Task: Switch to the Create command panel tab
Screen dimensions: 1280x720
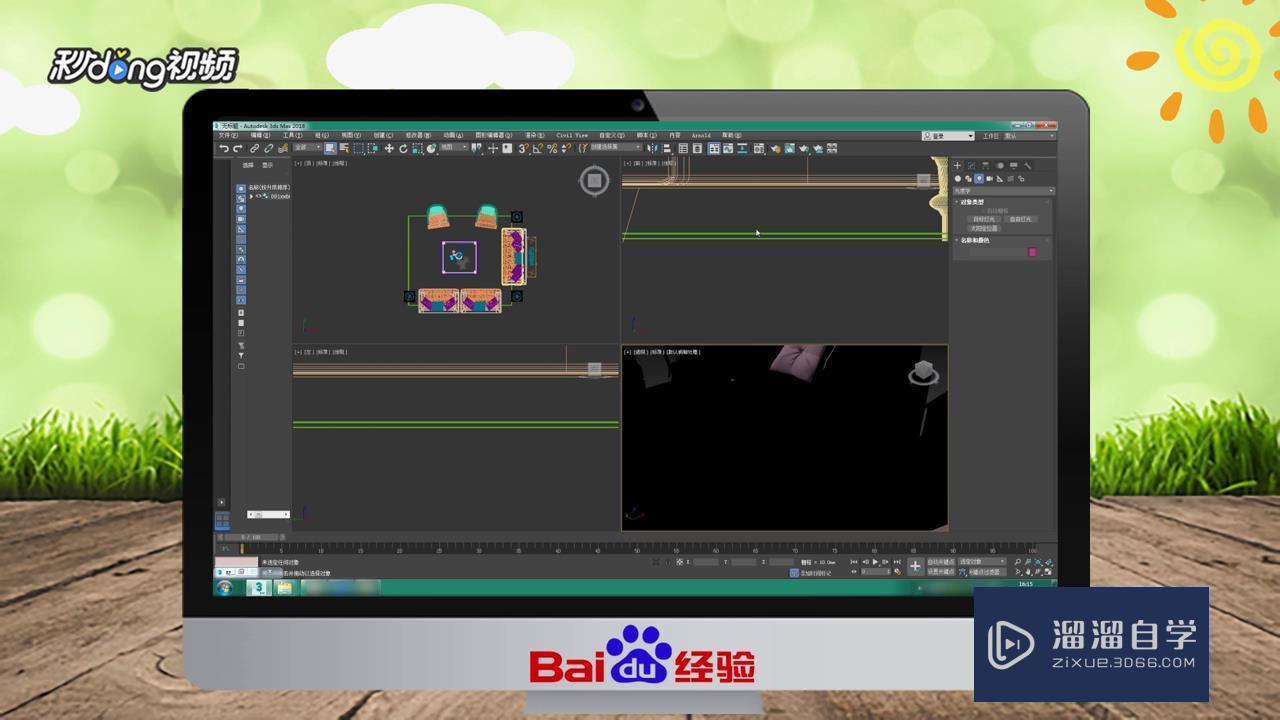Action: point(957,165)
